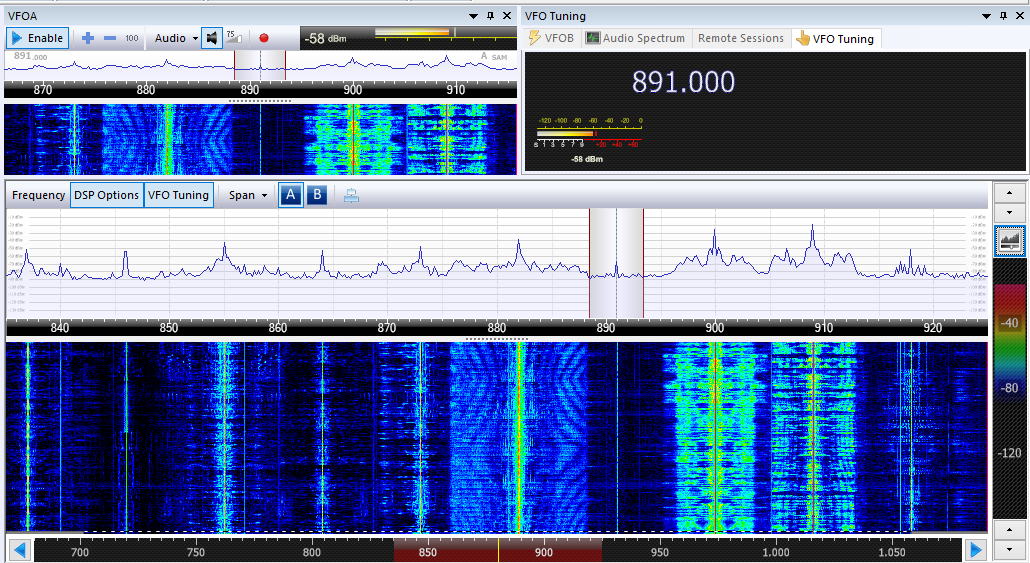Click the volume level 75 icon
1030x563 pixels.
pos(232,37)
